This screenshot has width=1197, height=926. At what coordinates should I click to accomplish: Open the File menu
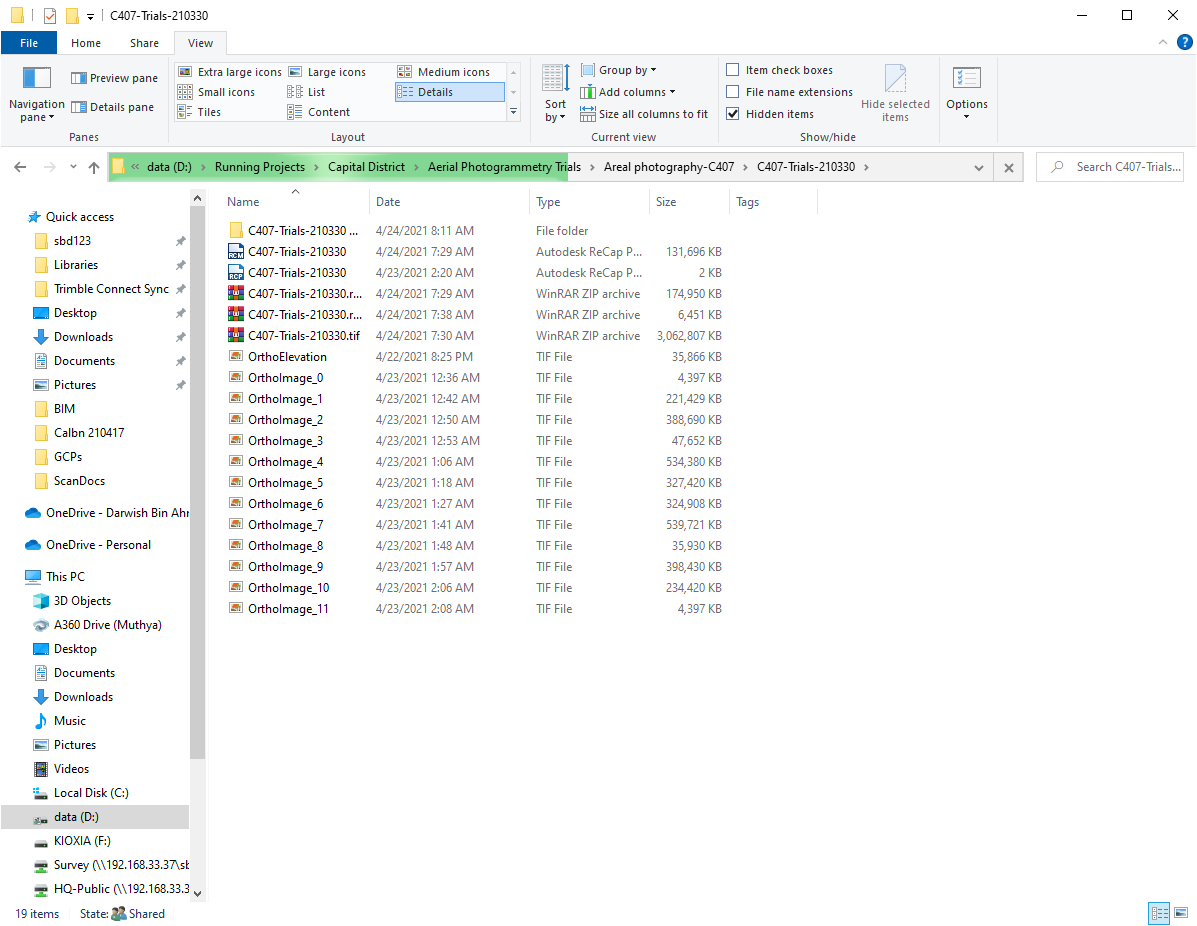pos(29,43)
